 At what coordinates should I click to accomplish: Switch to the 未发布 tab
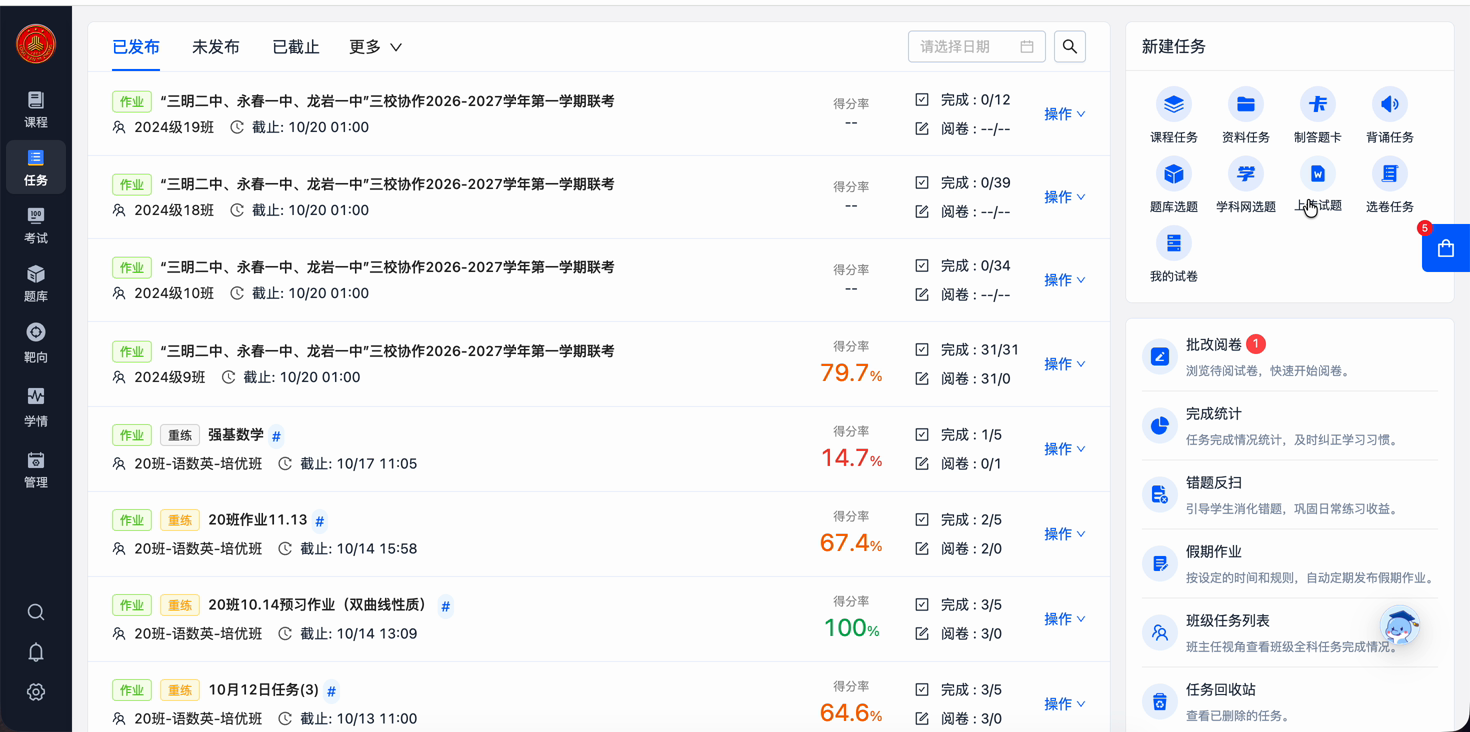[x=216, y=47]
